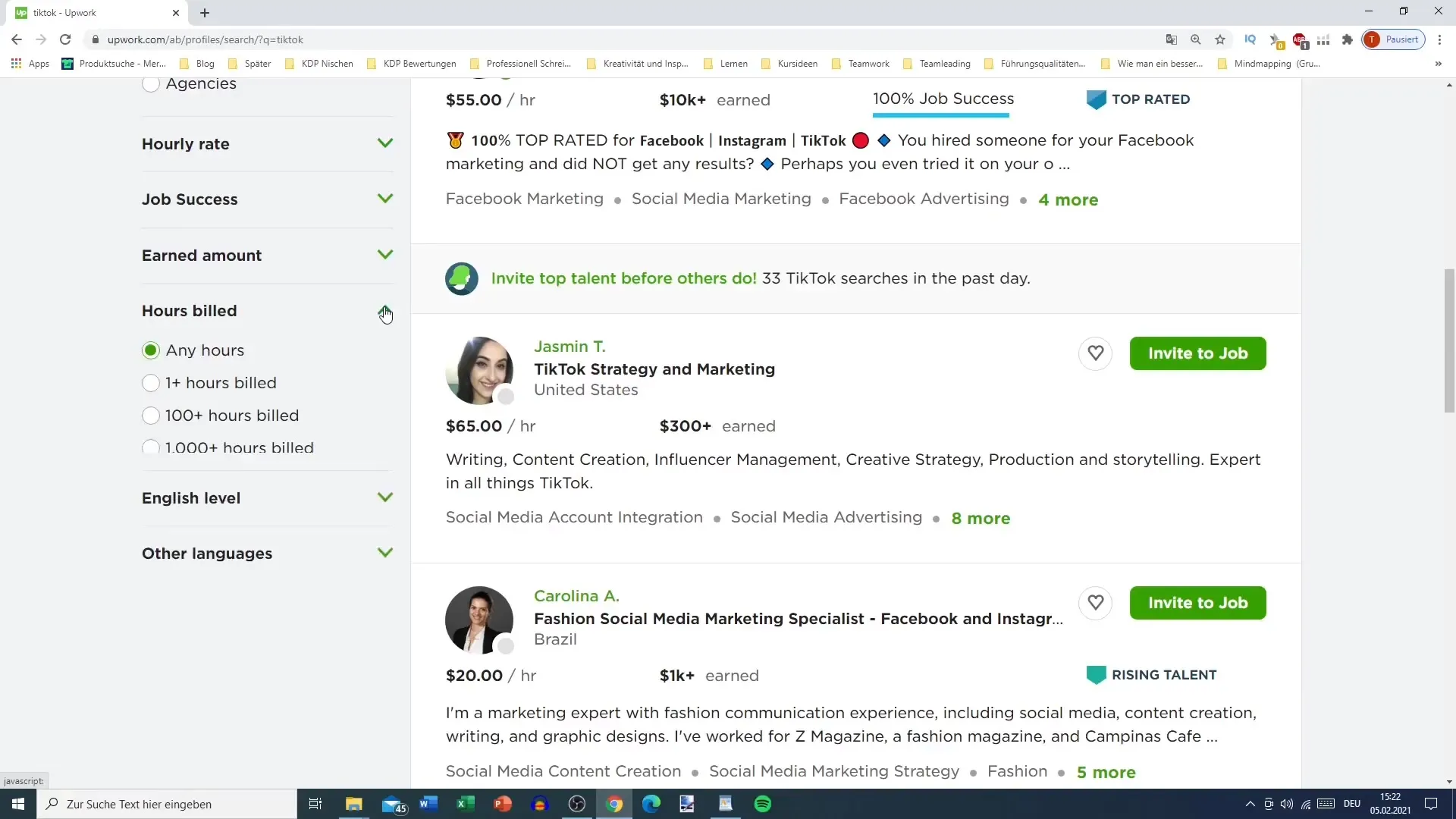Click the Chrome icon on the taskbar
The image size is (1456, 819).
614,804
